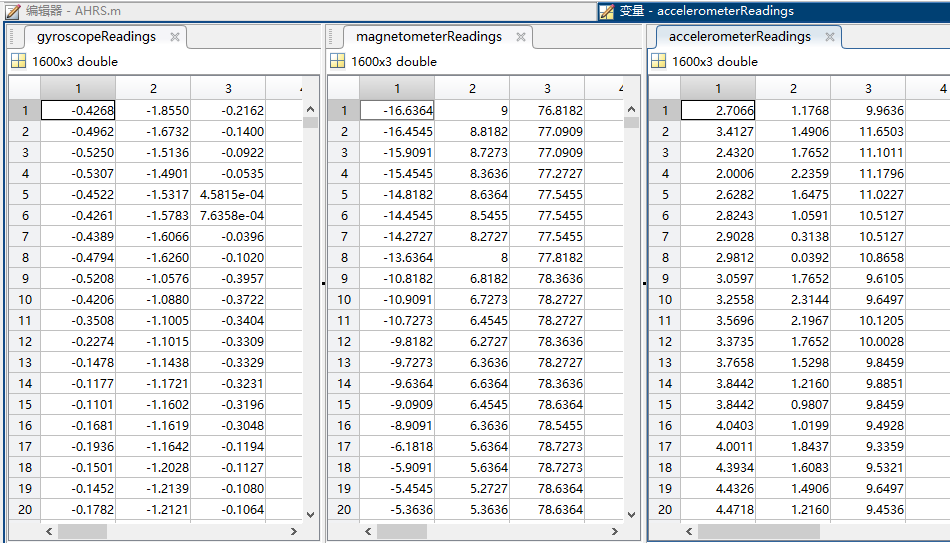This screenshot has width=950, height=543.
Task: Switch to the magnetometerReadings tab
Action: coord(429,37)
